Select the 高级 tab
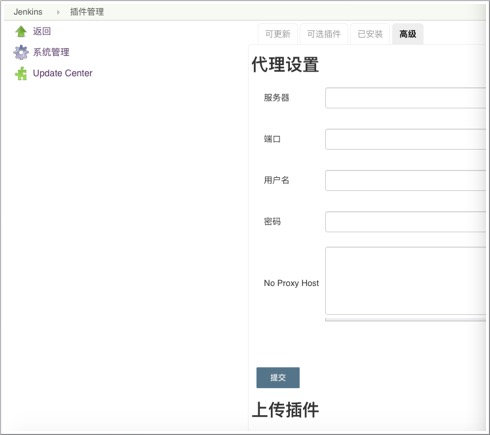 (x=408, y=34)
